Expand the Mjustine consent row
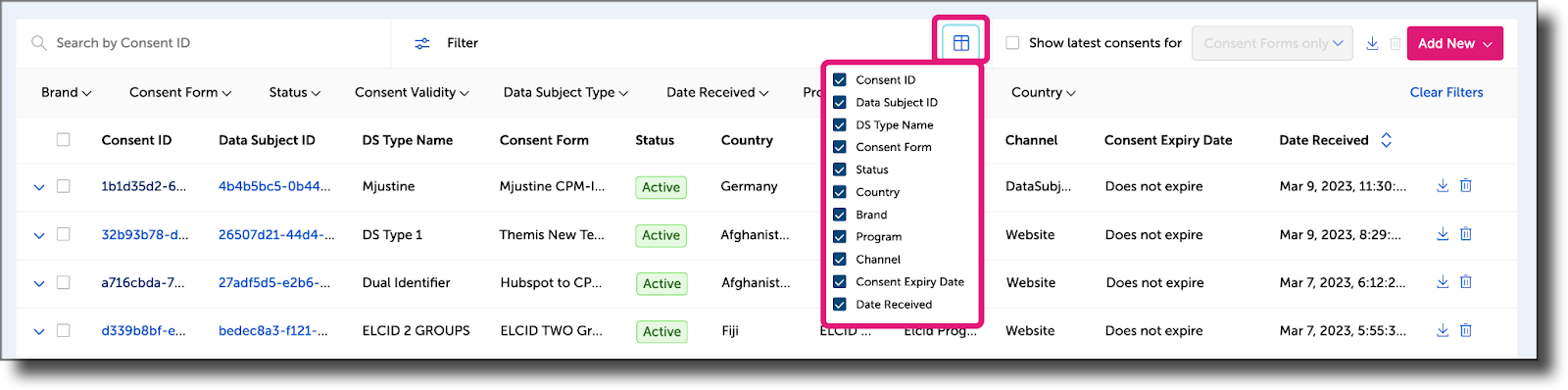1568x390 pixels. [x=39, y=186]
